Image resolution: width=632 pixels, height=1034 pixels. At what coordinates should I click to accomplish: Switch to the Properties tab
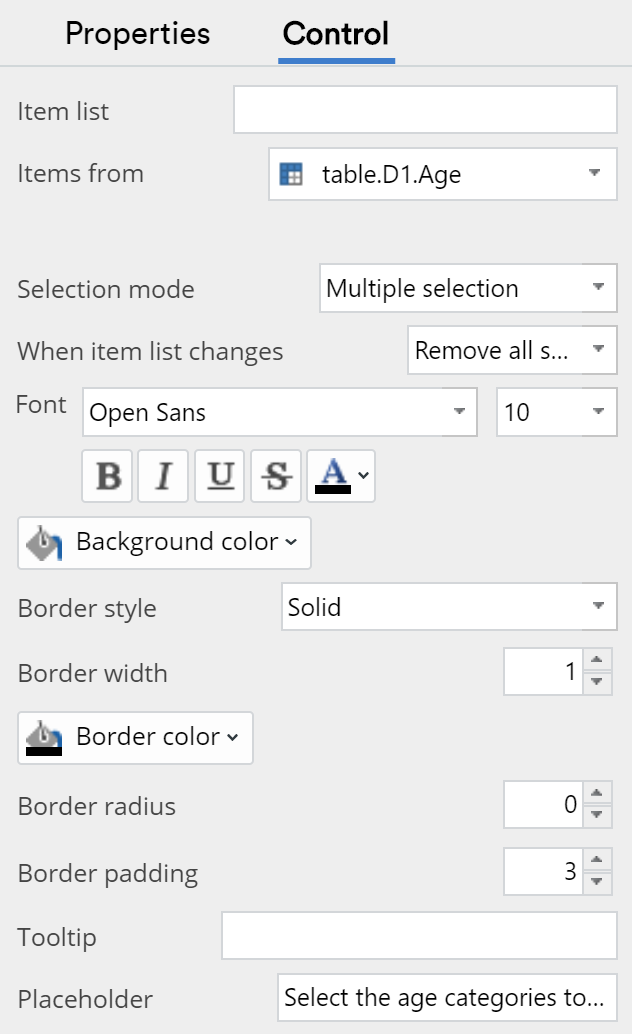[137, 33]
